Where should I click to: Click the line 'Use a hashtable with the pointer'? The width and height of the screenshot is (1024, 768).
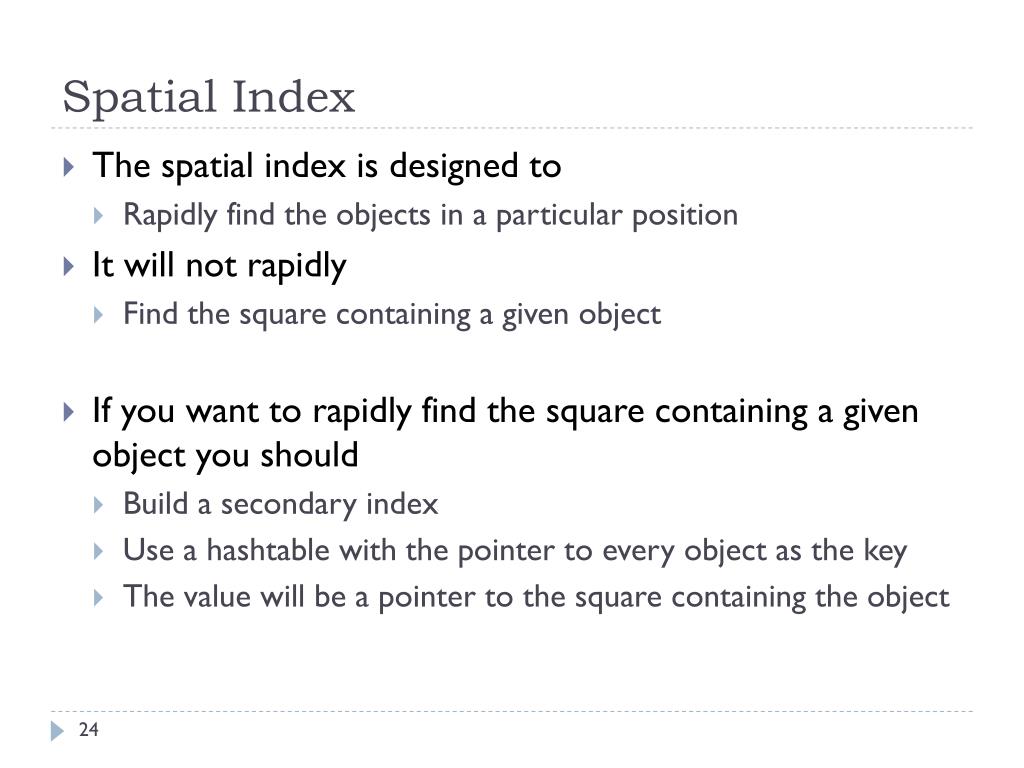tap(515, 551)
